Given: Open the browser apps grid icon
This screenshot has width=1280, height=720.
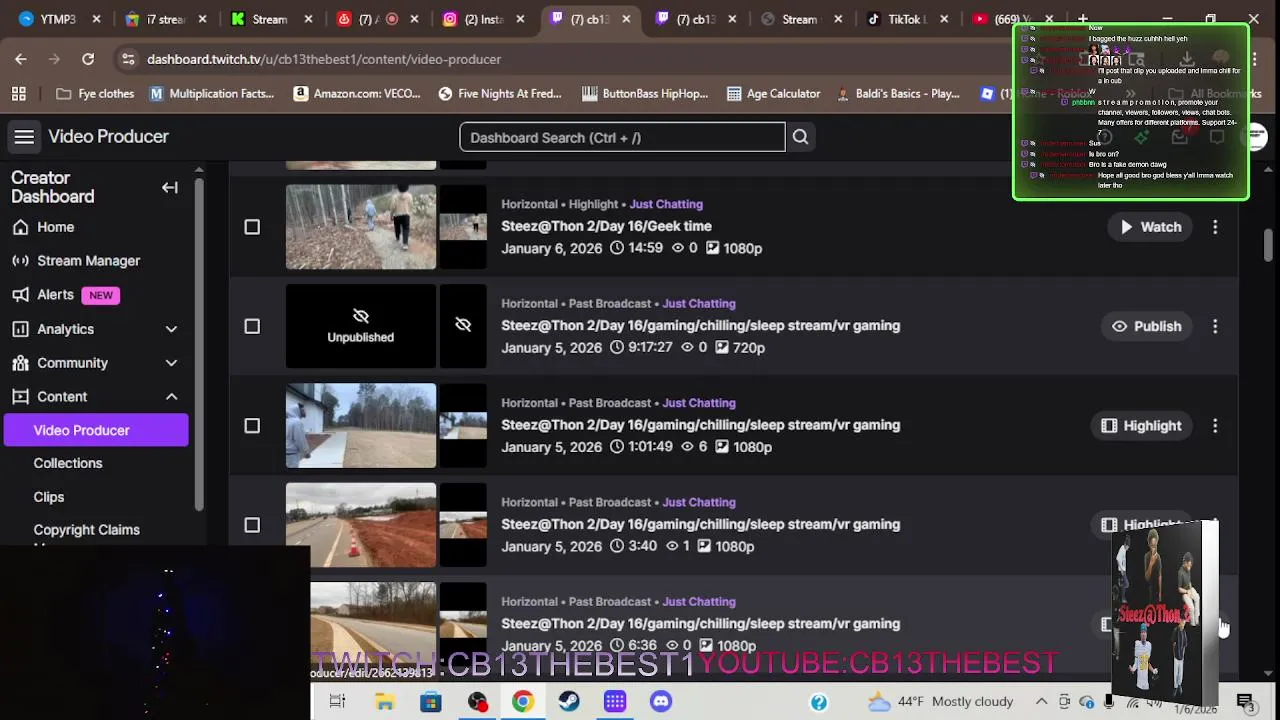Looking at the screenshot, I should pyautogui.click(x=19, y=94).
